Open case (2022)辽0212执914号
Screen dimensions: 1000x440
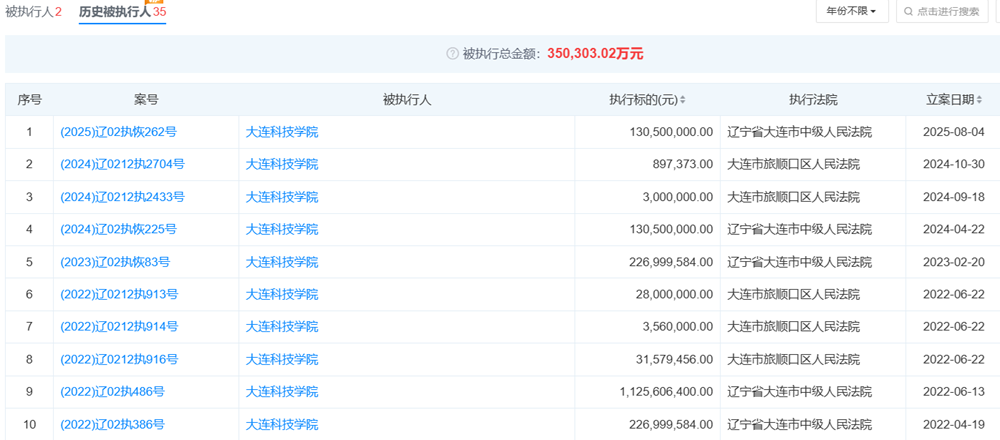[119, 327]
